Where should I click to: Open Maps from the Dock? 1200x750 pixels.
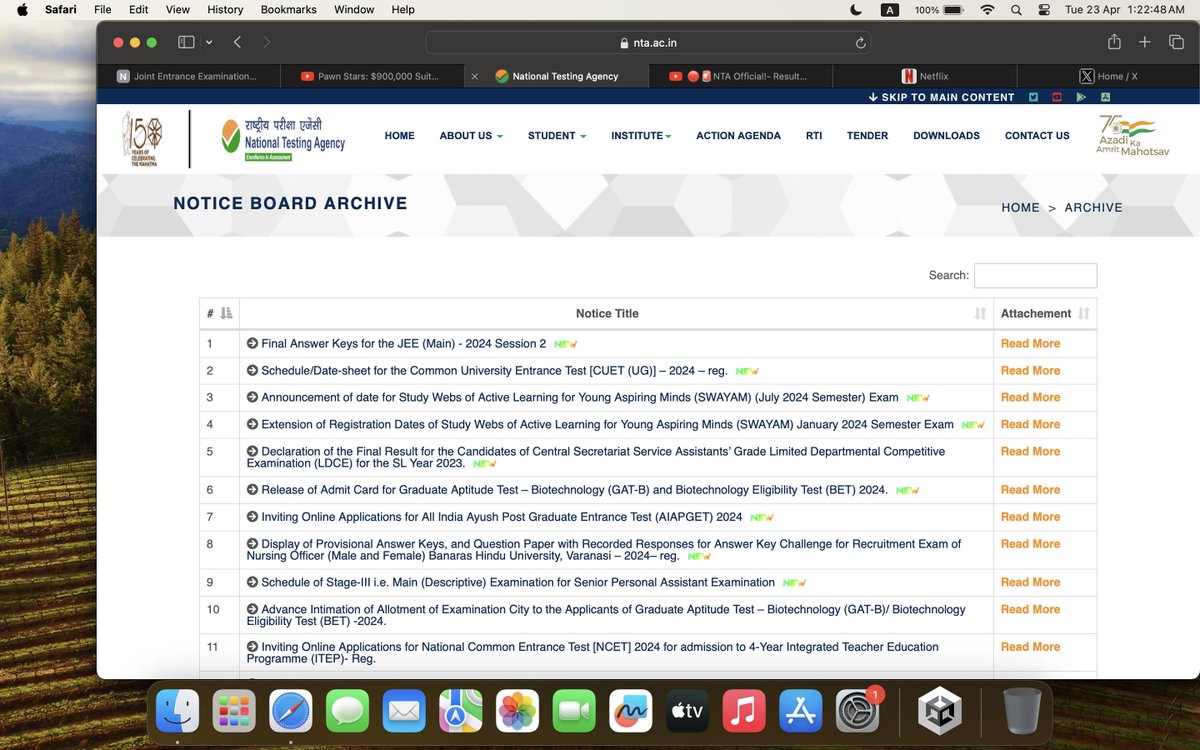point(461,711)
